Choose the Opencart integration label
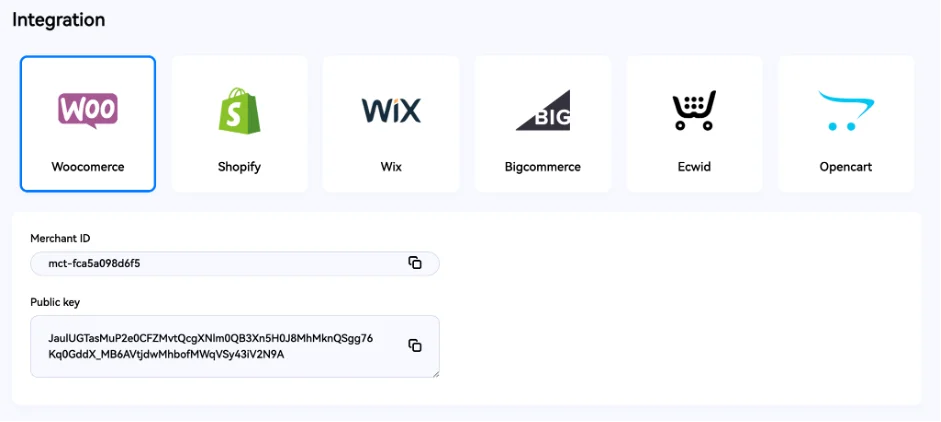 coord(846,167)
